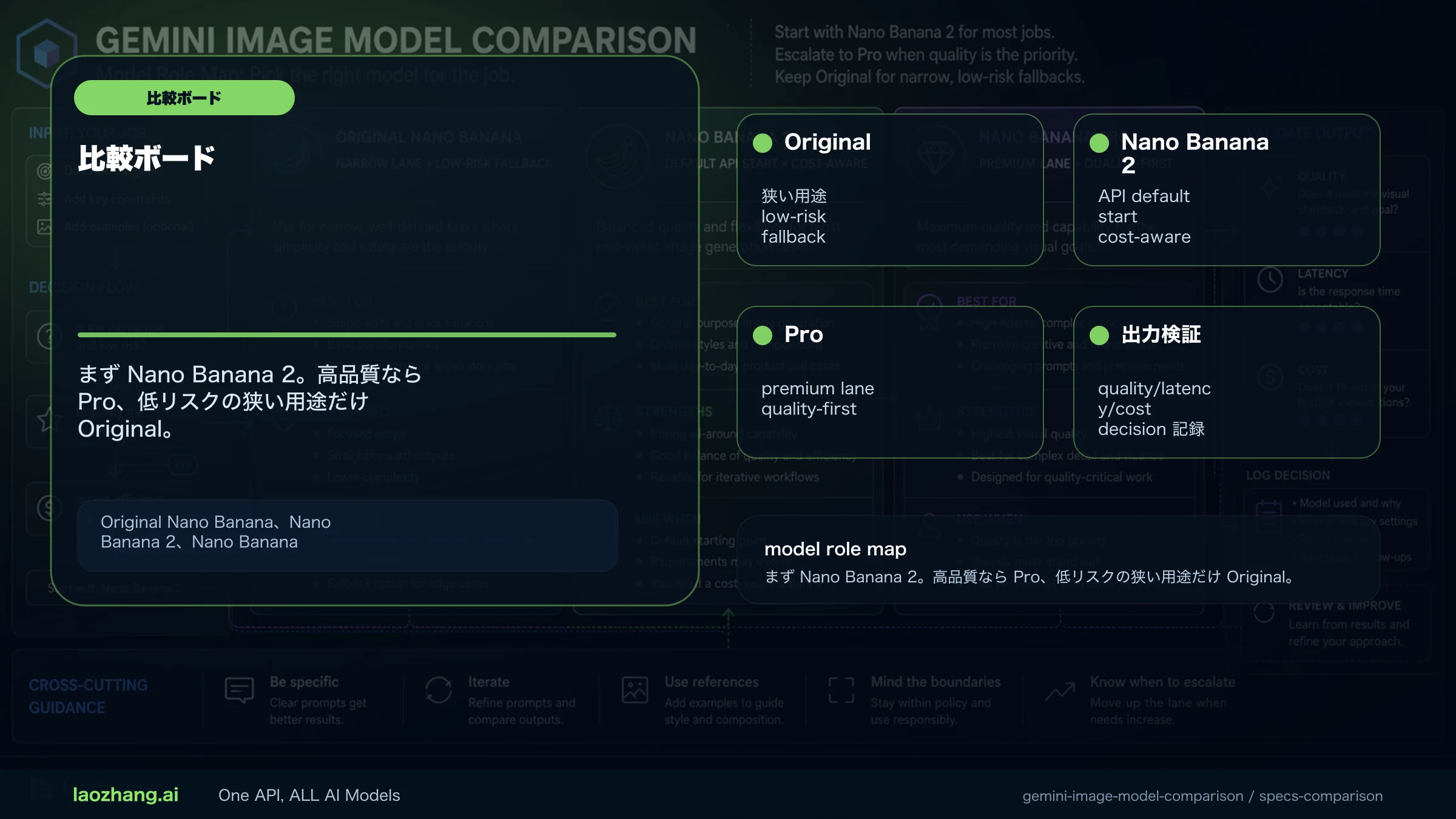Select the Nano Banana 2 card
Screen dimensions: 1456x819
(1227, 190)
